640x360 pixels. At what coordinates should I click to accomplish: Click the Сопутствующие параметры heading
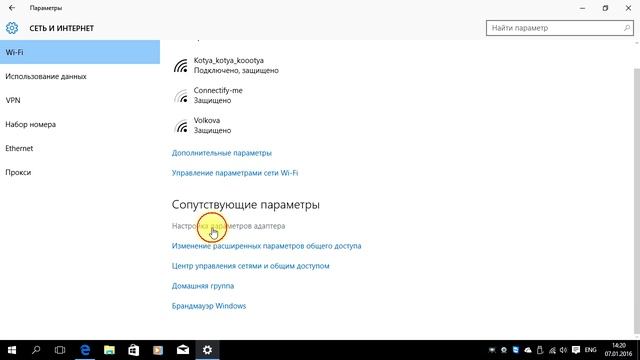click(x=245, y=204)
